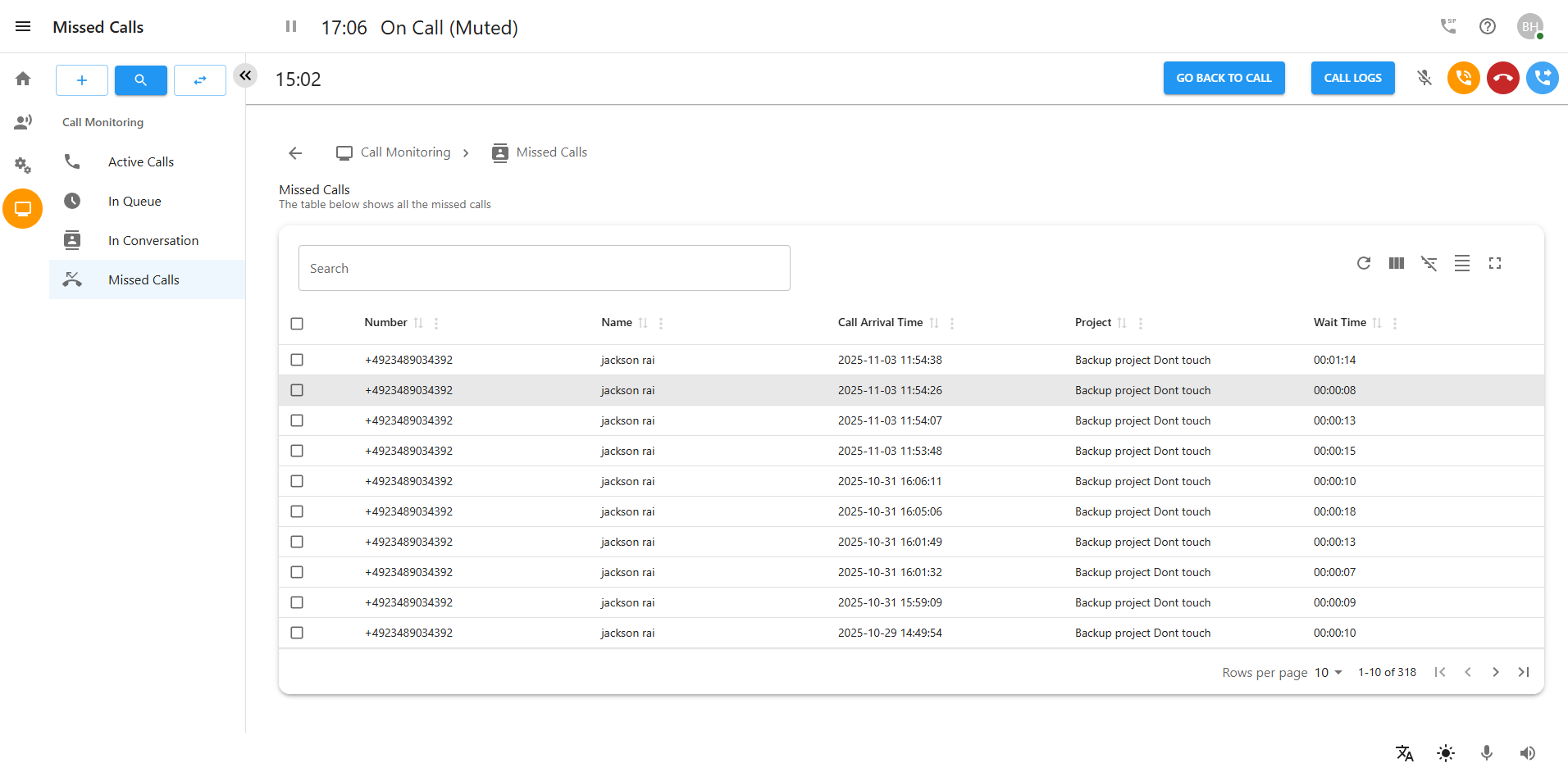1568x763 pixels.
Task: Check the row with arrival time 11:54:38
Action: [x=297, y=360]
